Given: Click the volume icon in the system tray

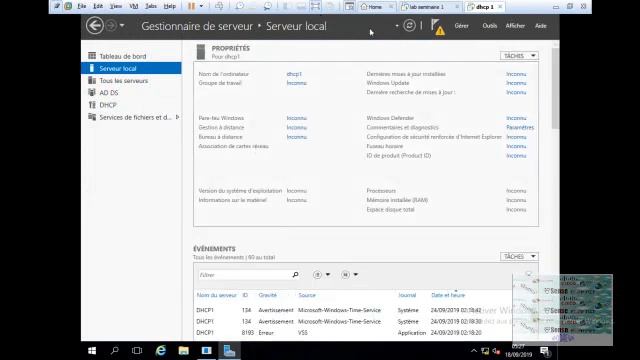Looking at the screenshot, I should point(496,351).
